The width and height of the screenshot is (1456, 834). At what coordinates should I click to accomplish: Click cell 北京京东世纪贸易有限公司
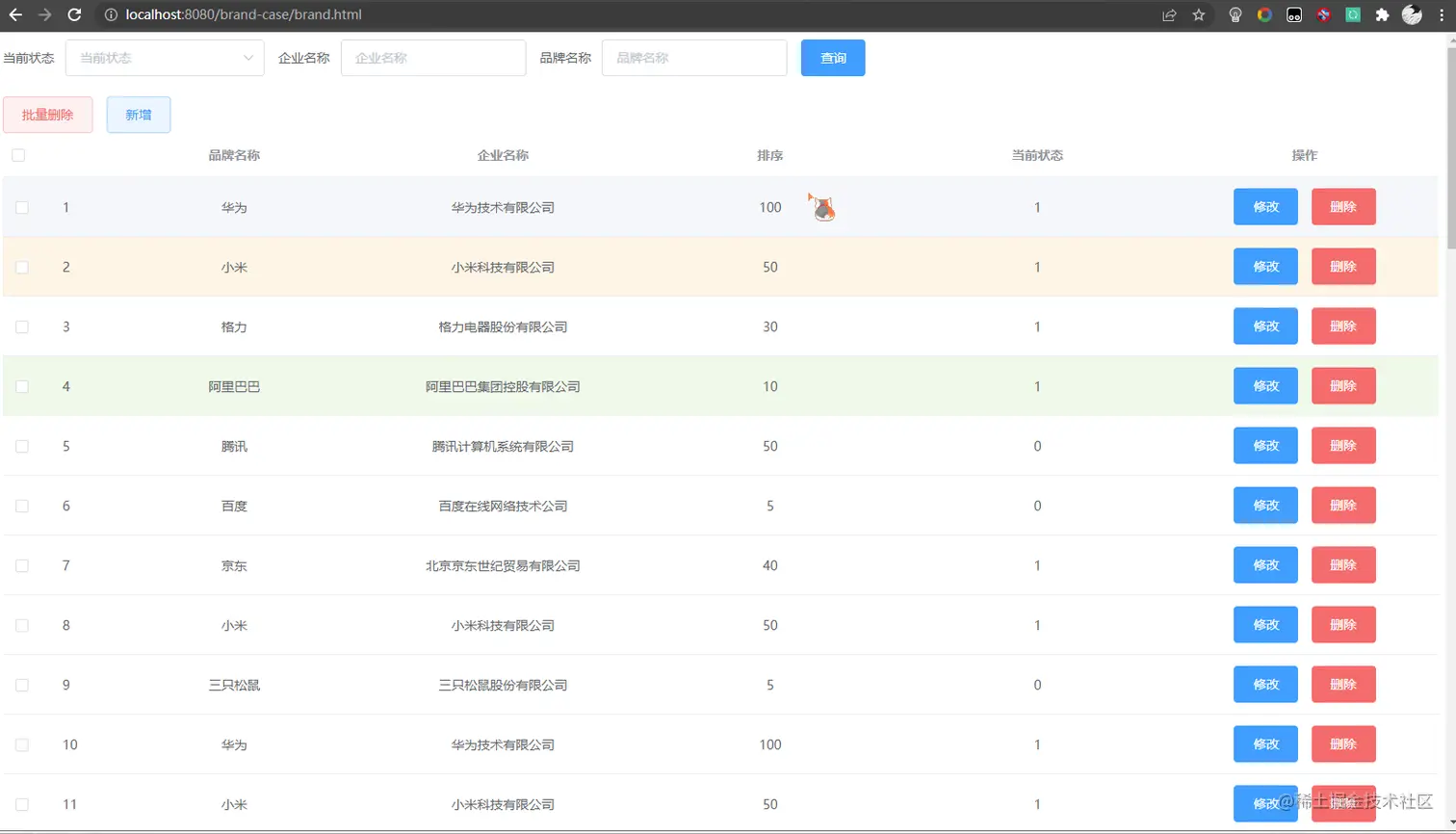(503, 565)
